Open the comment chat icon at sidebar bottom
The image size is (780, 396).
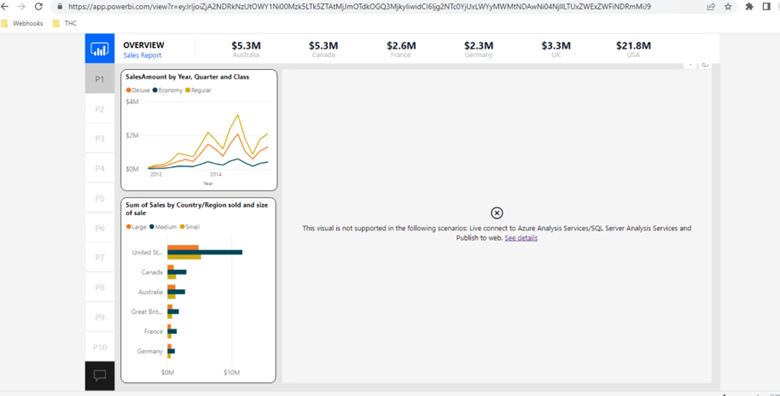(99, 376)
